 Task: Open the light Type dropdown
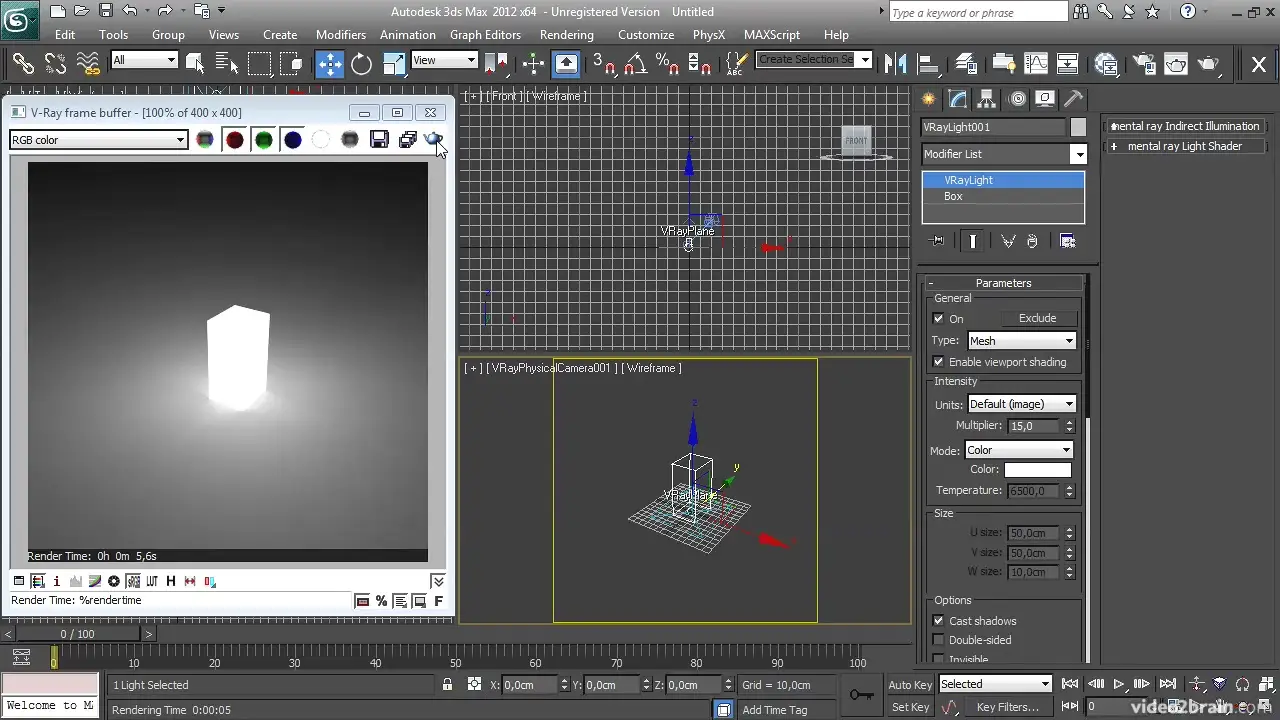[1021, 341]
